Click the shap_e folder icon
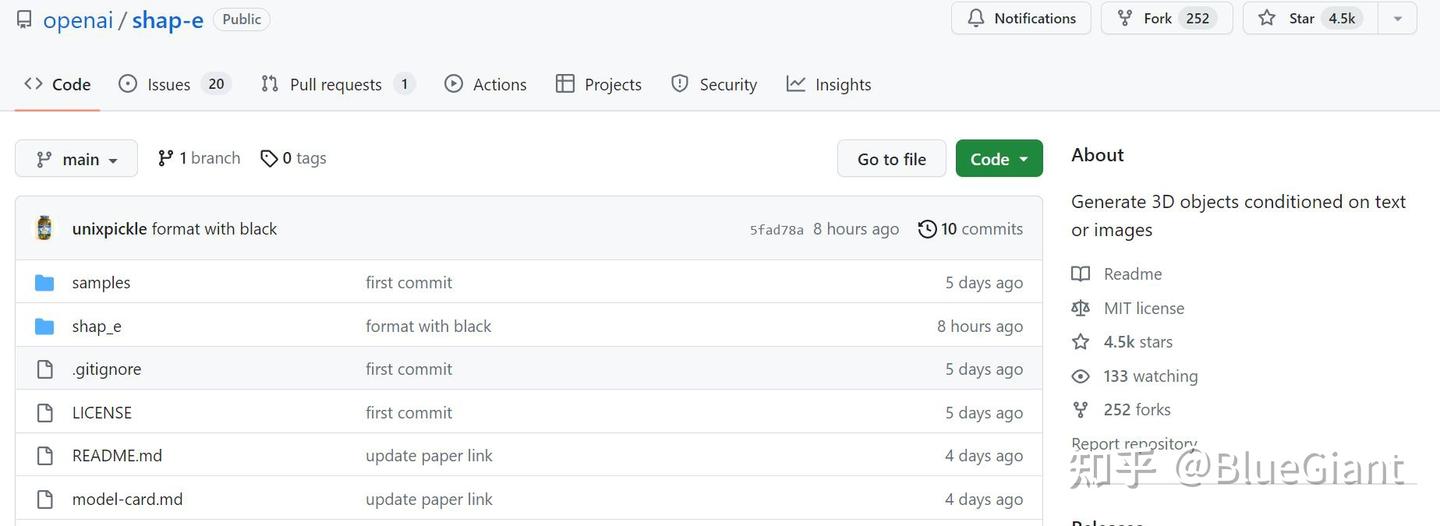Screen dimensions: 1440x526 coord(44,326)
